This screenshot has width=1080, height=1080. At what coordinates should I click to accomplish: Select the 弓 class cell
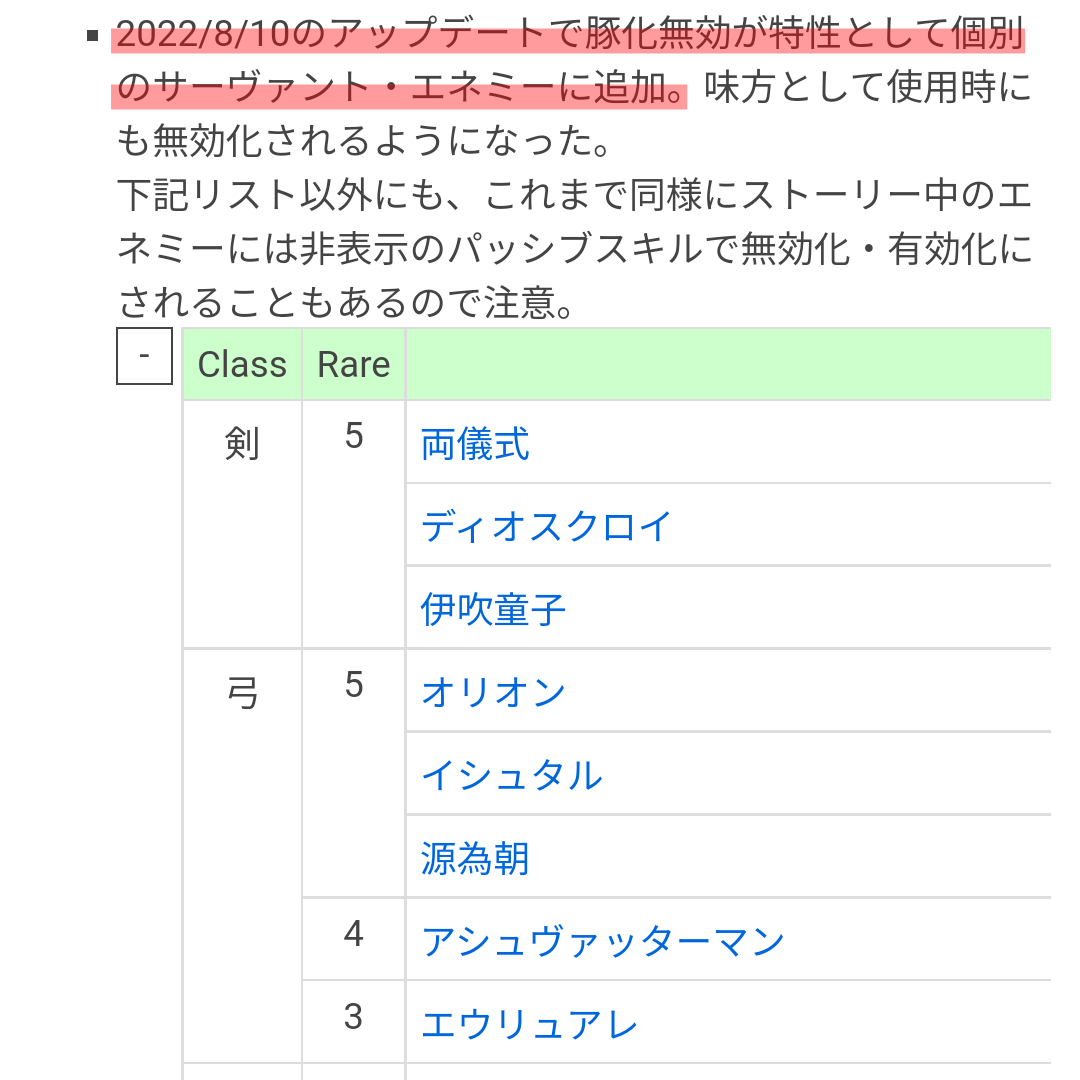coord(242,692)
